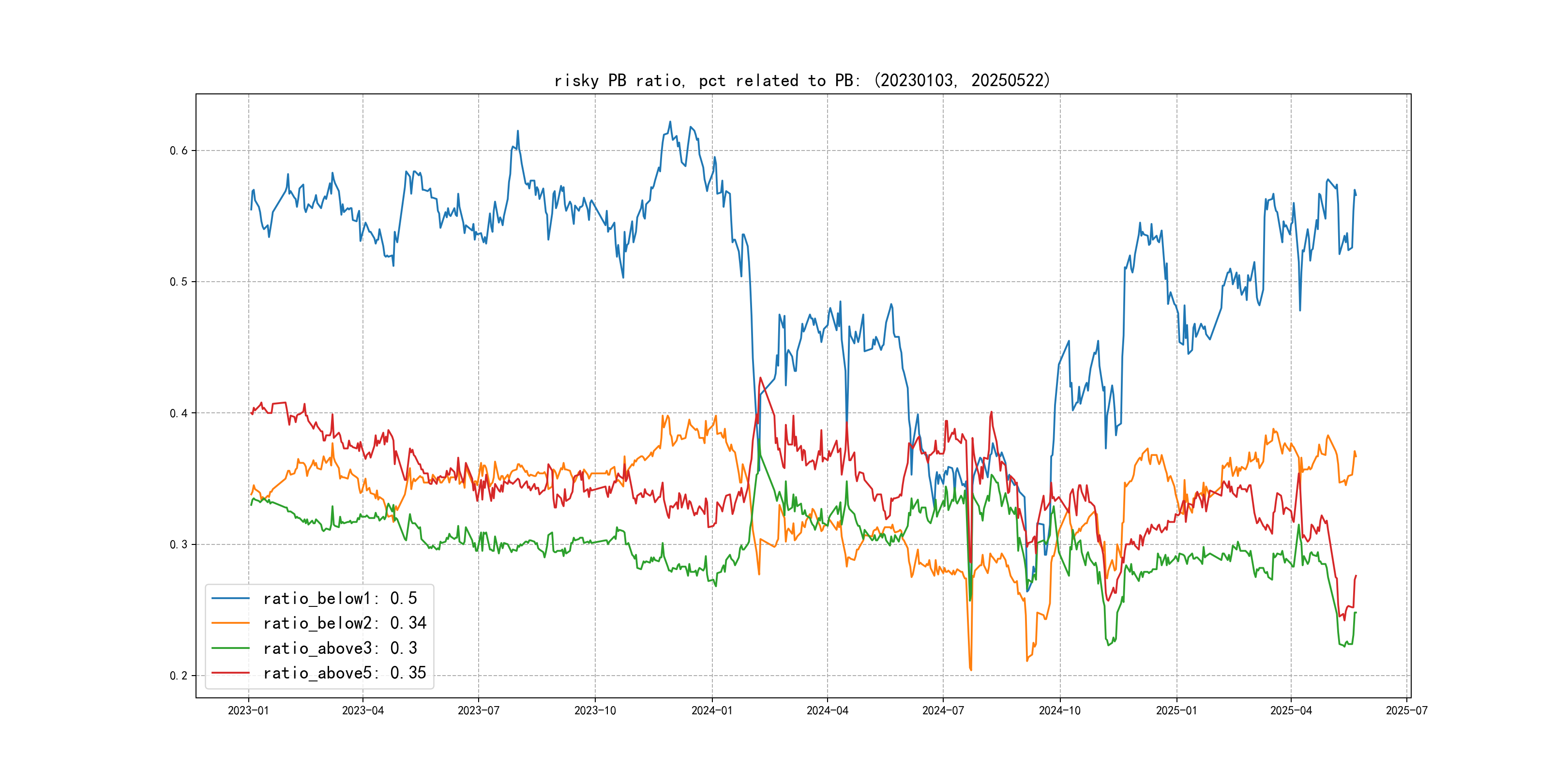The height and width of the screenshot is (784, 1568).
Task: Select the 'ratio_above3: 0.3' legend label
Action: pyautogui.click(x=340, y=648)
